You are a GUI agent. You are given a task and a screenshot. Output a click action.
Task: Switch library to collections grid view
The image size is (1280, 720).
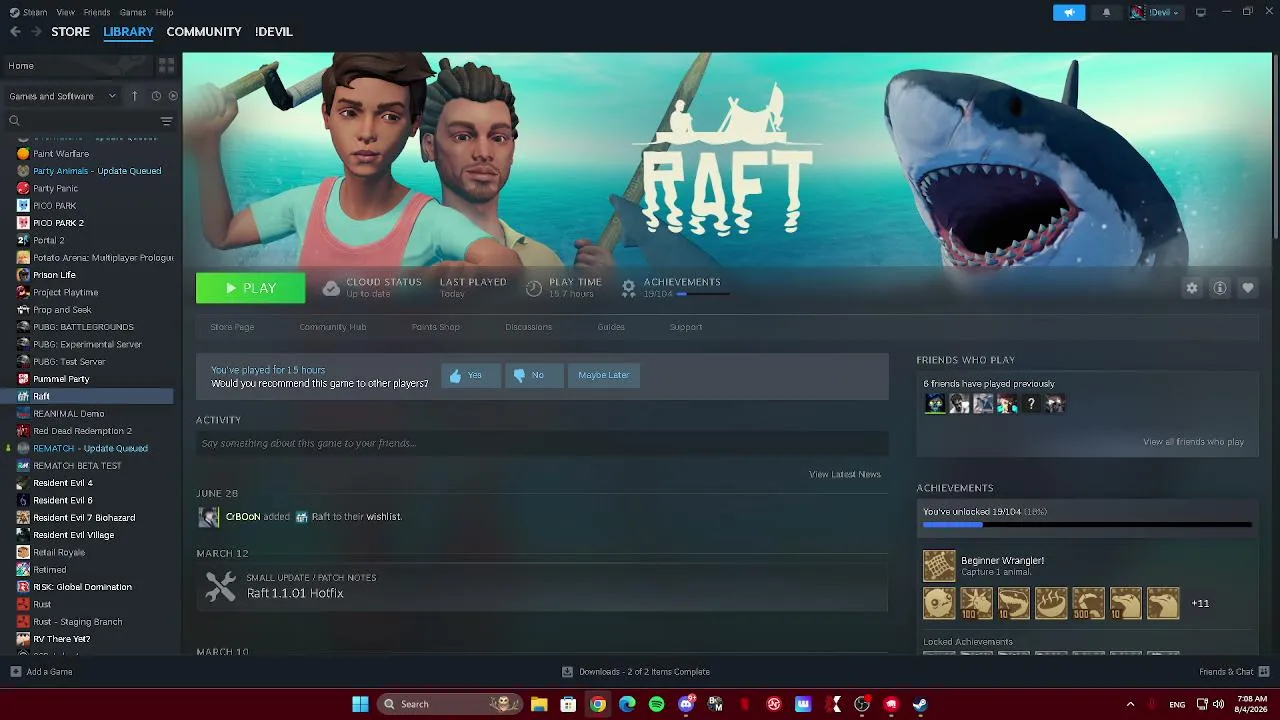[167, 65]
